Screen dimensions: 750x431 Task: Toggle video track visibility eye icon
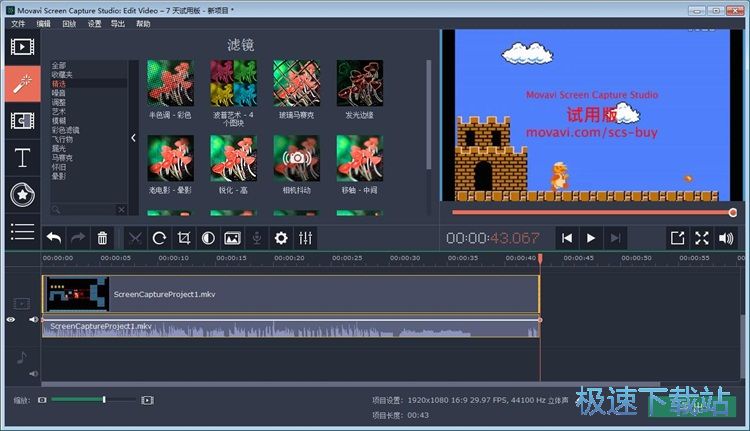(x=11, y=320)
